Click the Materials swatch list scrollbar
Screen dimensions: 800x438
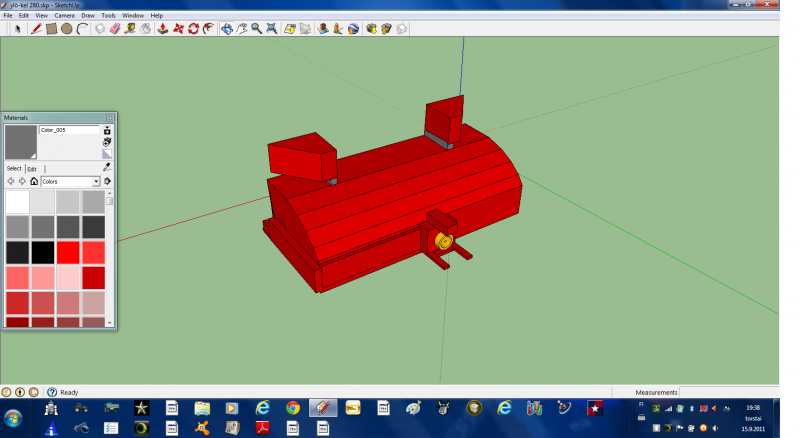pyautogui.click(x=110, y=258)
